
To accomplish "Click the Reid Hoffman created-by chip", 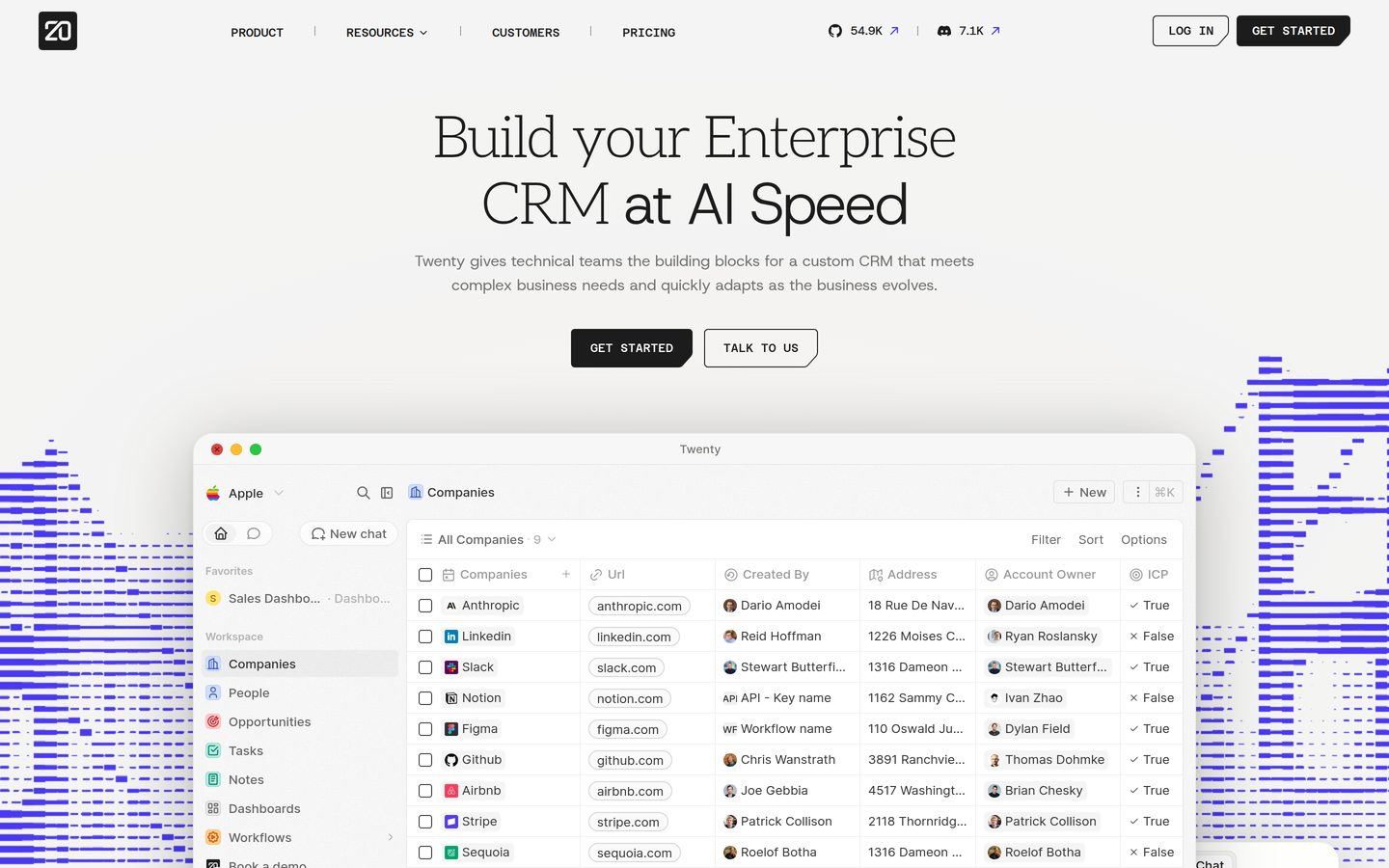I will tap(773, 637).
